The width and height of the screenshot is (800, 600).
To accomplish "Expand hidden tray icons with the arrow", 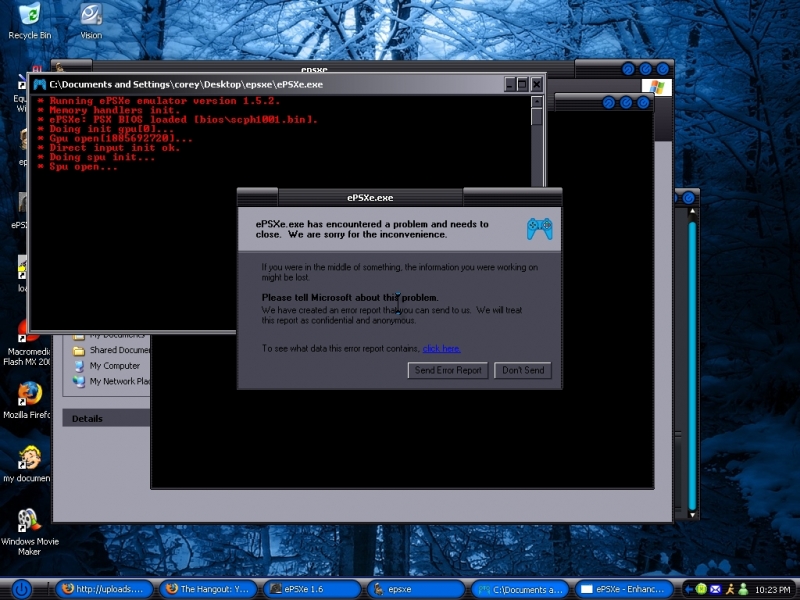I will 688,589.
